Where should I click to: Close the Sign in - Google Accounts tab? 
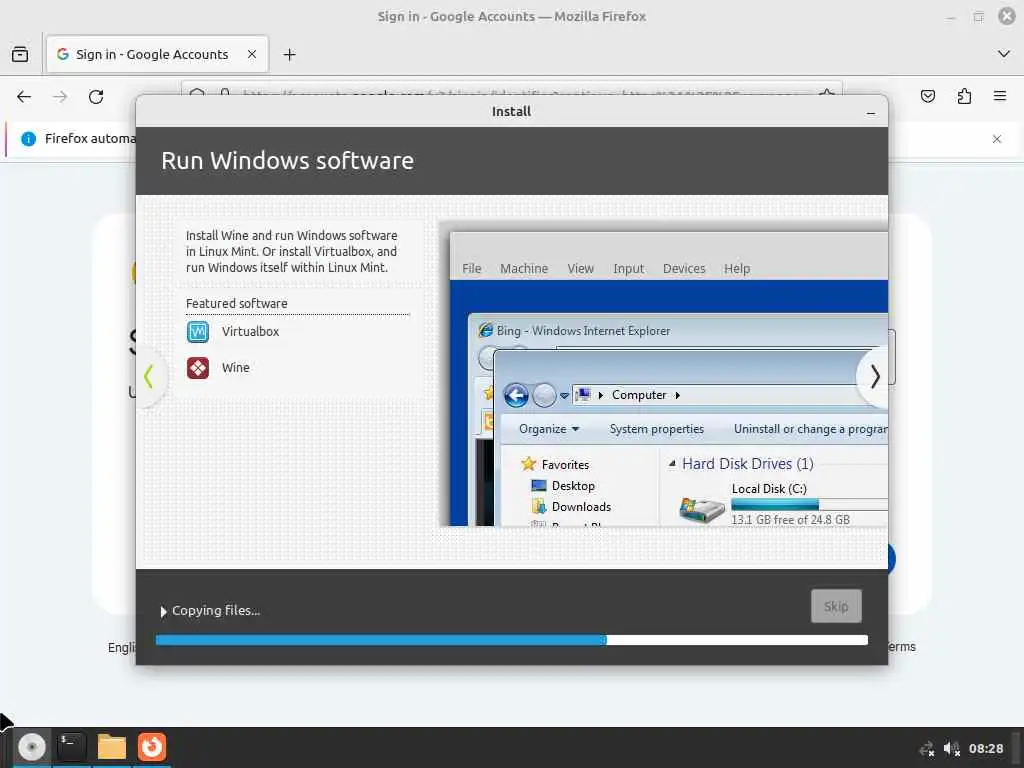252,54
